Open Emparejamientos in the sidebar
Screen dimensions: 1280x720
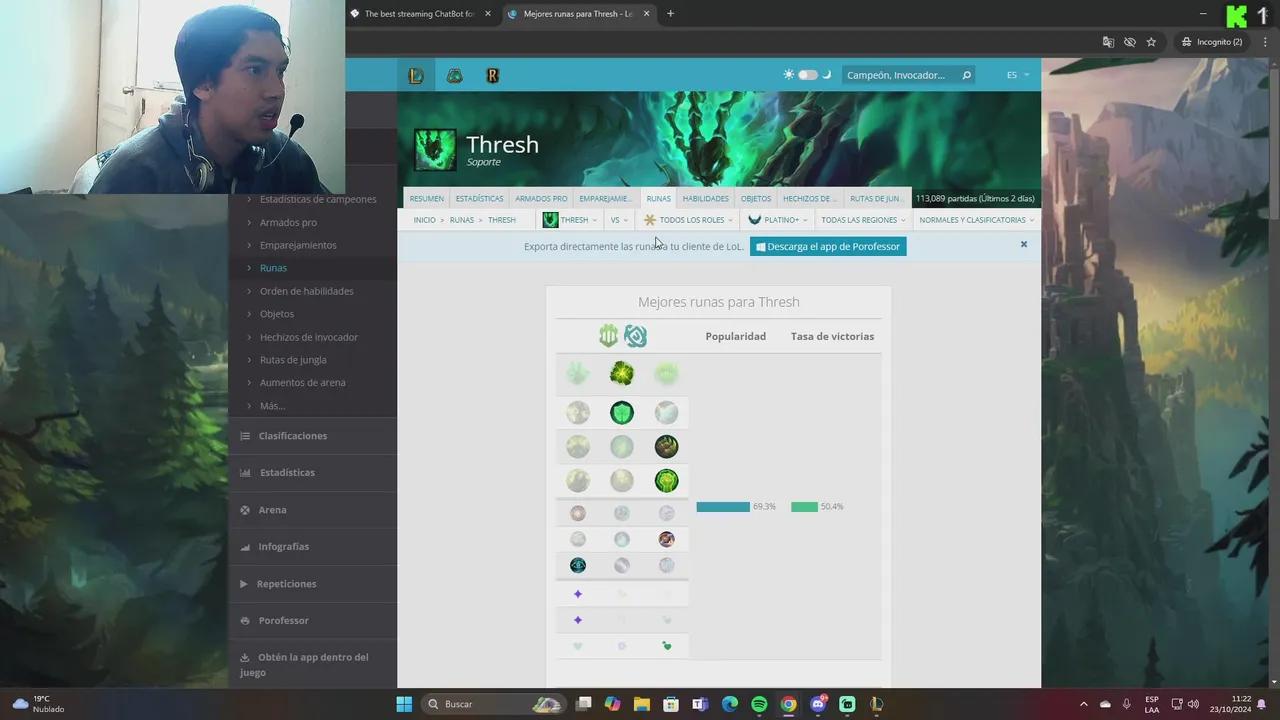point(298,245)
